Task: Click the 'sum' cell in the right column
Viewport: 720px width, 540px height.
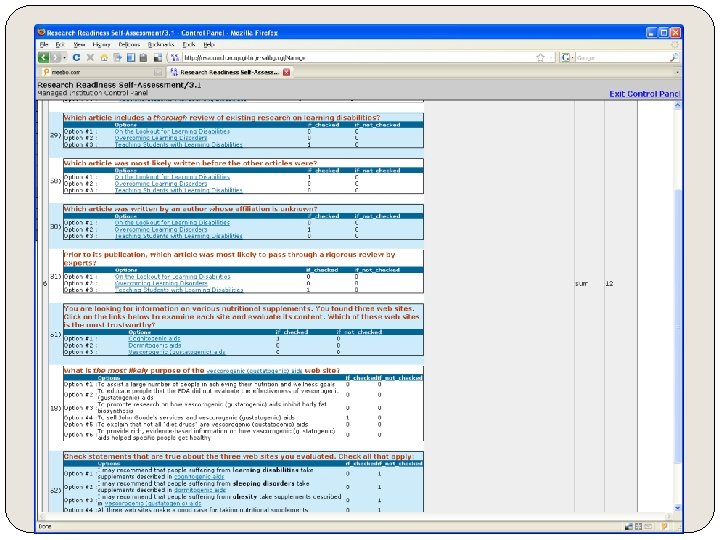Action: pyautogui.click(x=581, y=284)
